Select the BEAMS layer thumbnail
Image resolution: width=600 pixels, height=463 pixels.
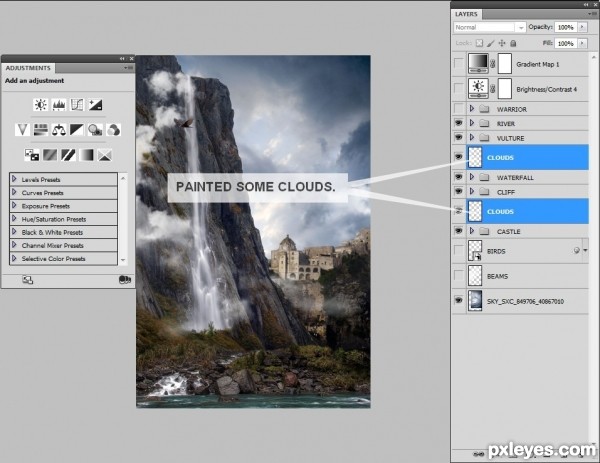click(x=475, y=276)
